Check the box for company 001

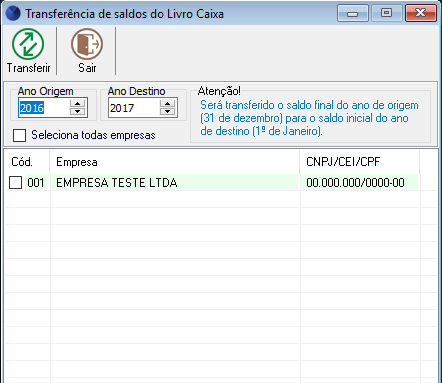pyautogui.click(x=15, y=183)
